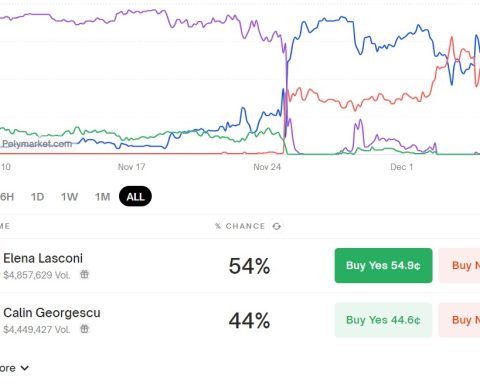Viewport: 480px width, 384px height.
Task: Click Buy No for Calin Georgescu
Action: (x=459, y=320)
